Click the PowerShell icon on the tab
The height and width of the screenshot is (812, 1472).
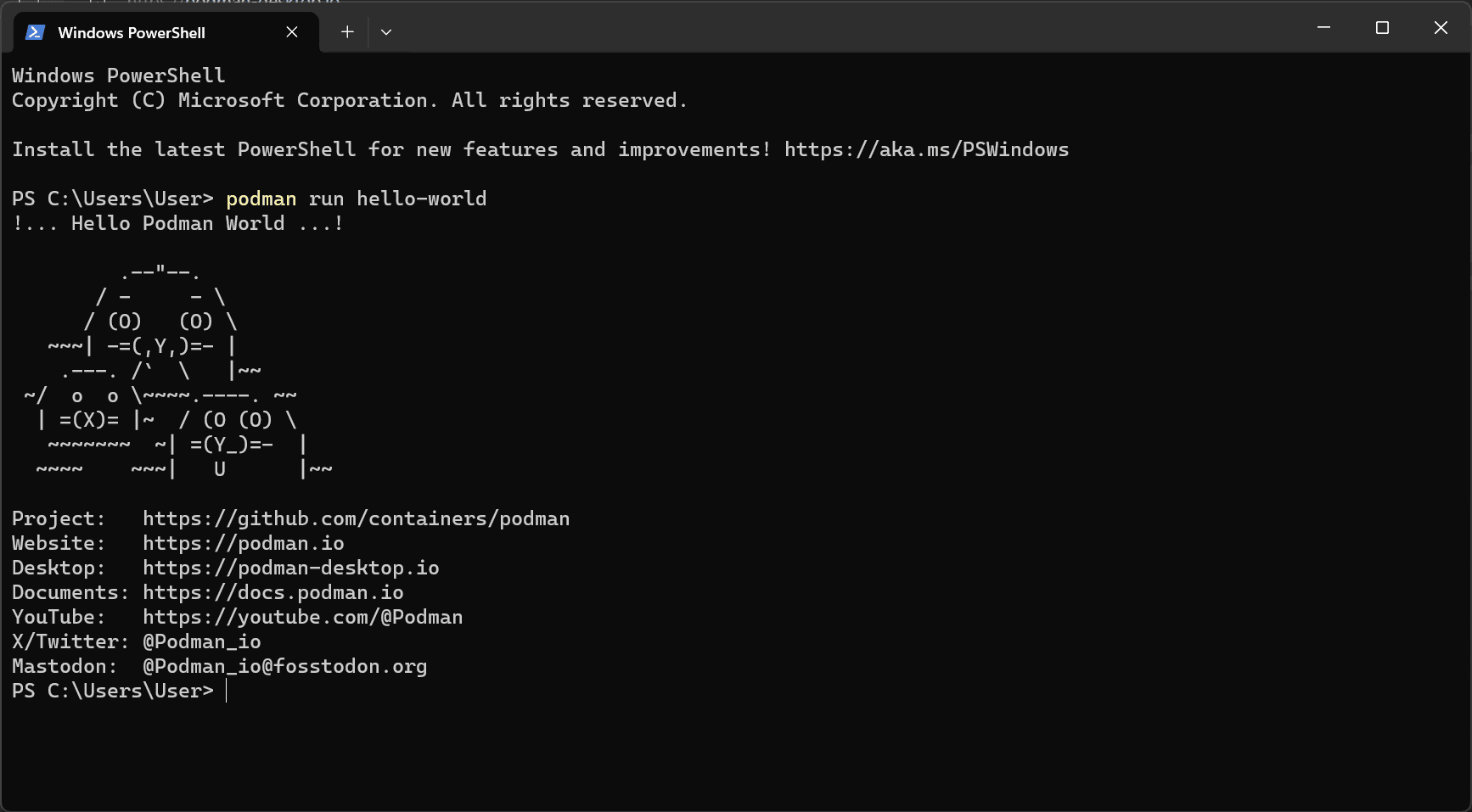pos(34,32)
